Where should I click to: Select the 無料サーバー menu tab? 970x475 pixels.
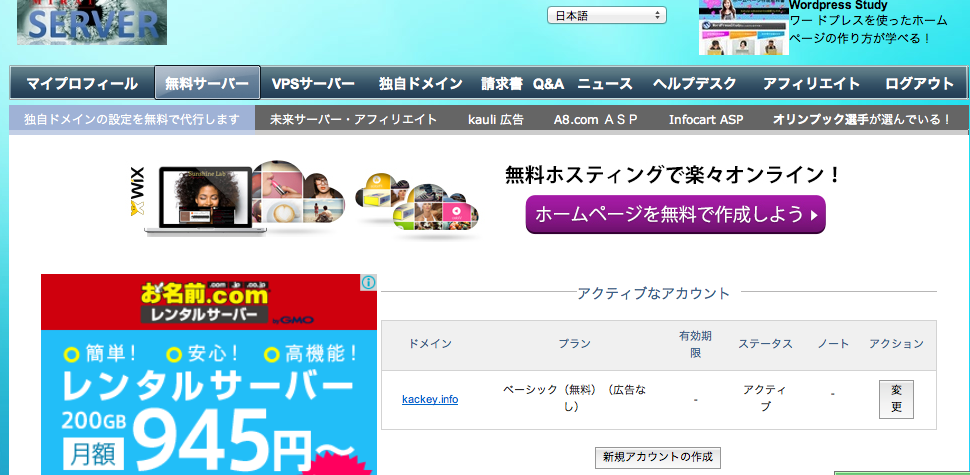207,83
